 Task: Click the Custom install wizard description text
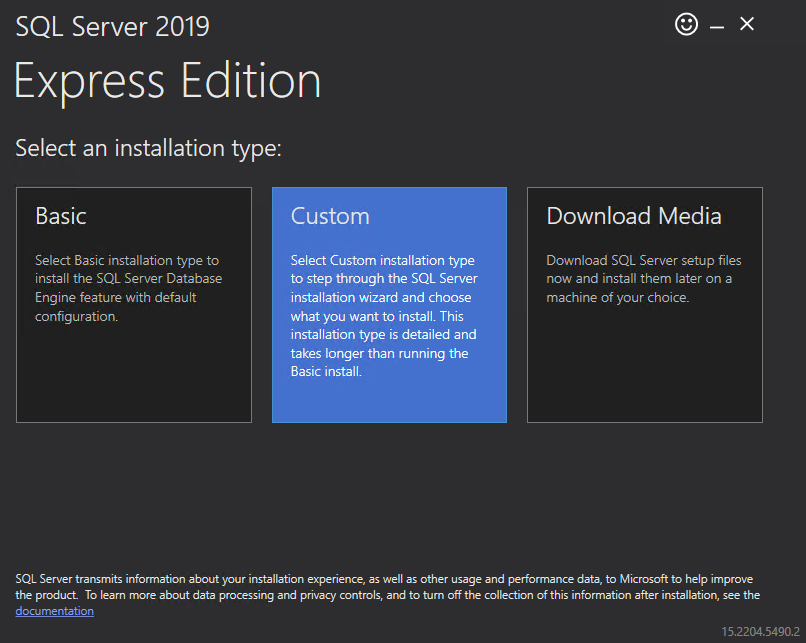(384, 313)
